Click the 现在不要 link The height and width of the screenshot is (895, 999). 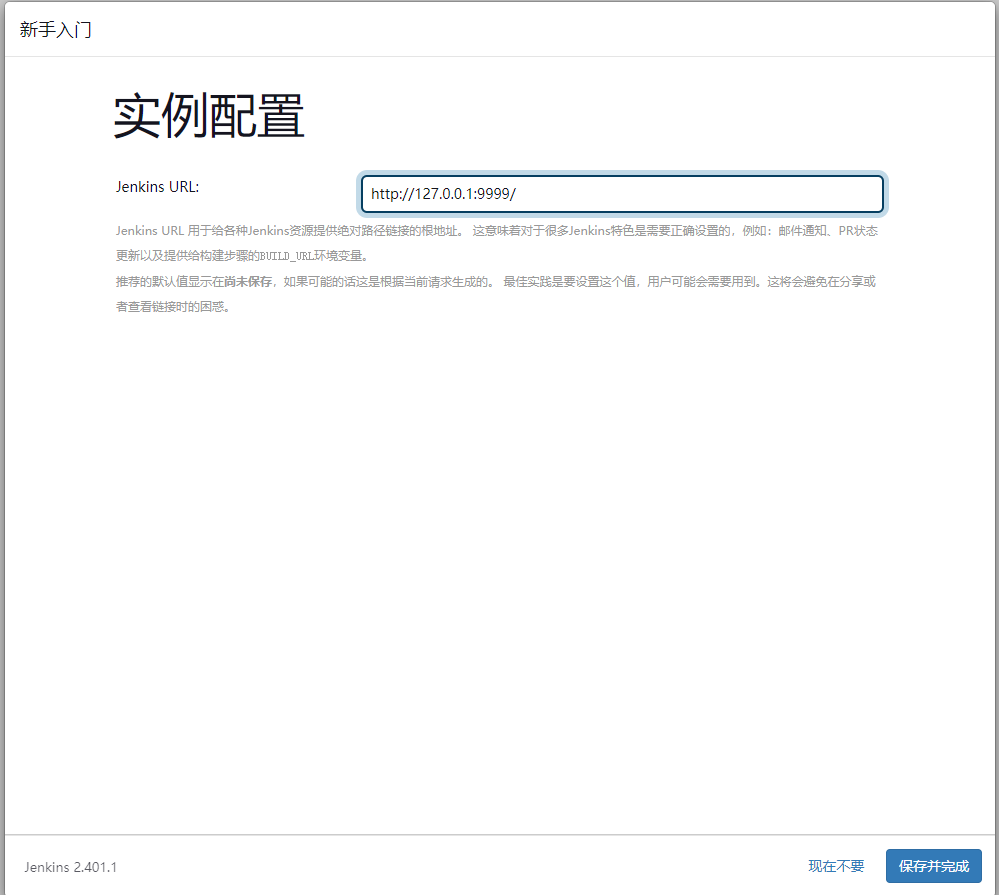(836, 866)
